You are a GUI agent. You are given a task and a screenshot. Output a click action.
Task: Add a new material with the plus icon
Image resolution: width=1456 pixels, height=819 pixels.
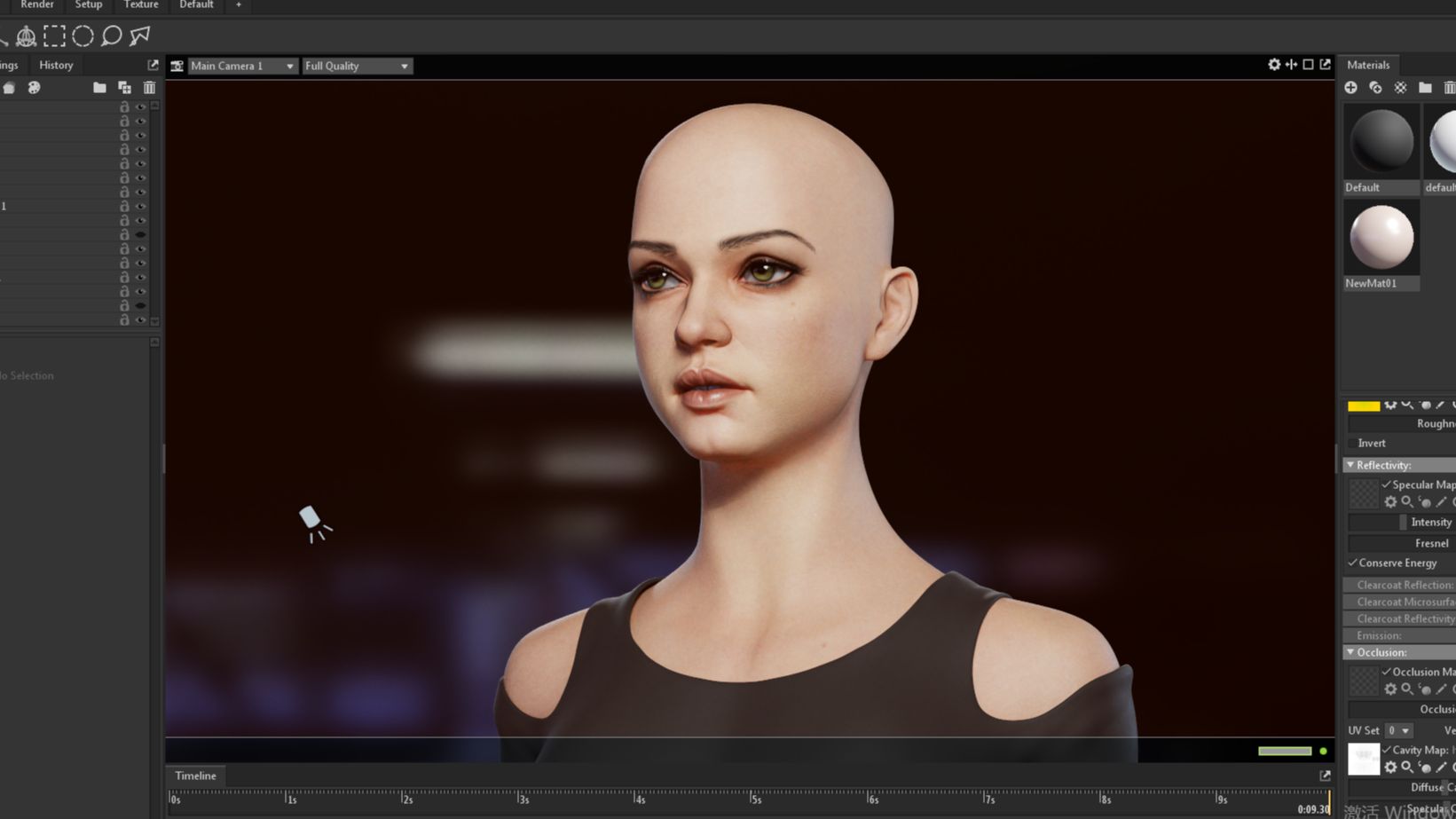tap(1350, 88)
